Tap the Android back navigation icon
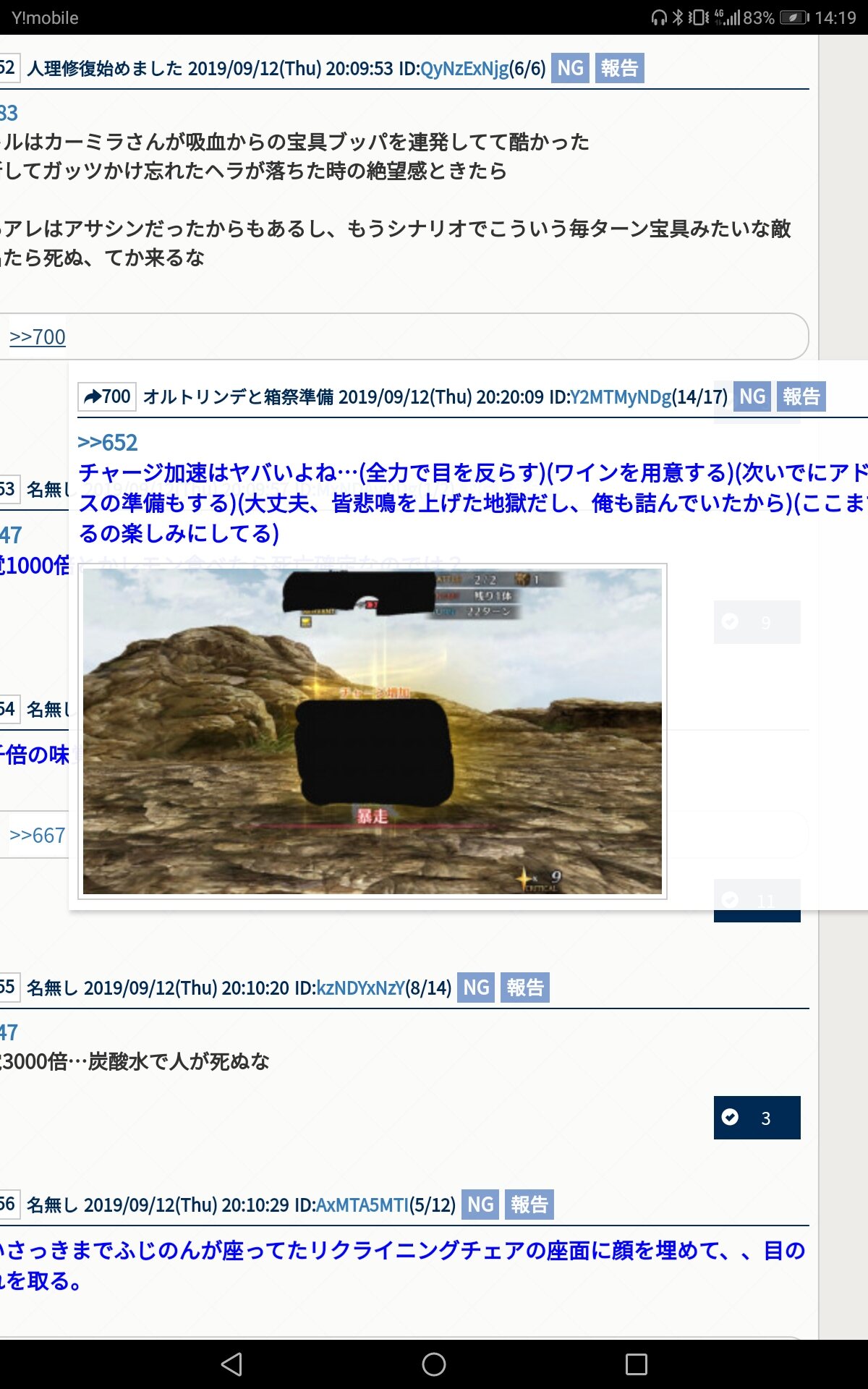The height and width of the screenshot is (1389, 868). [231, 1364]
